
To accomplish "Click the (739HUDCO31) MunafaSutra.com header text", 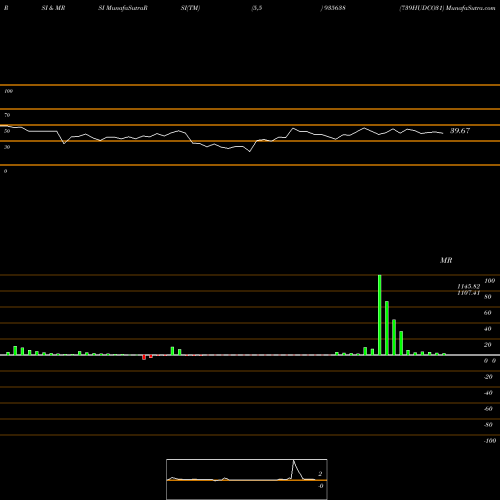I will [447, 8].
